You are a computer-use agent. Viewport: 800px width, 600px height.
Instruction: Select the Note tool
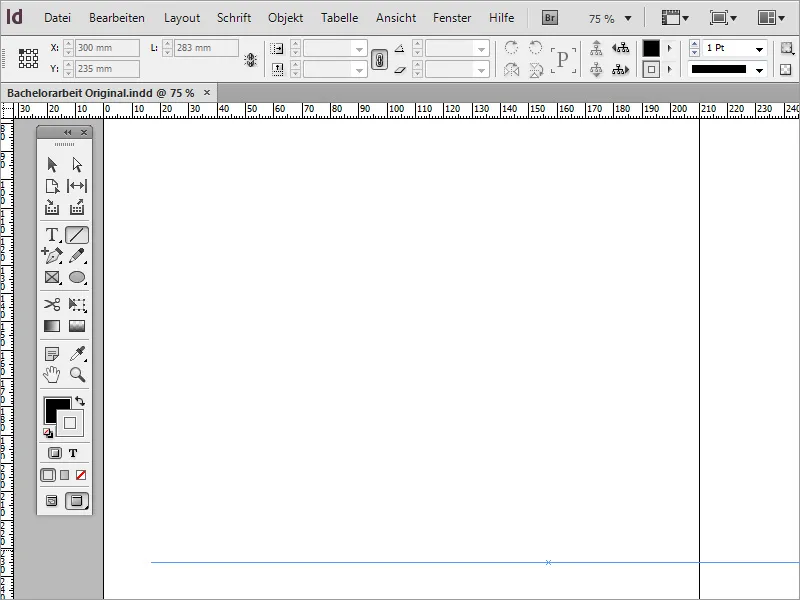tap(52, 353)
